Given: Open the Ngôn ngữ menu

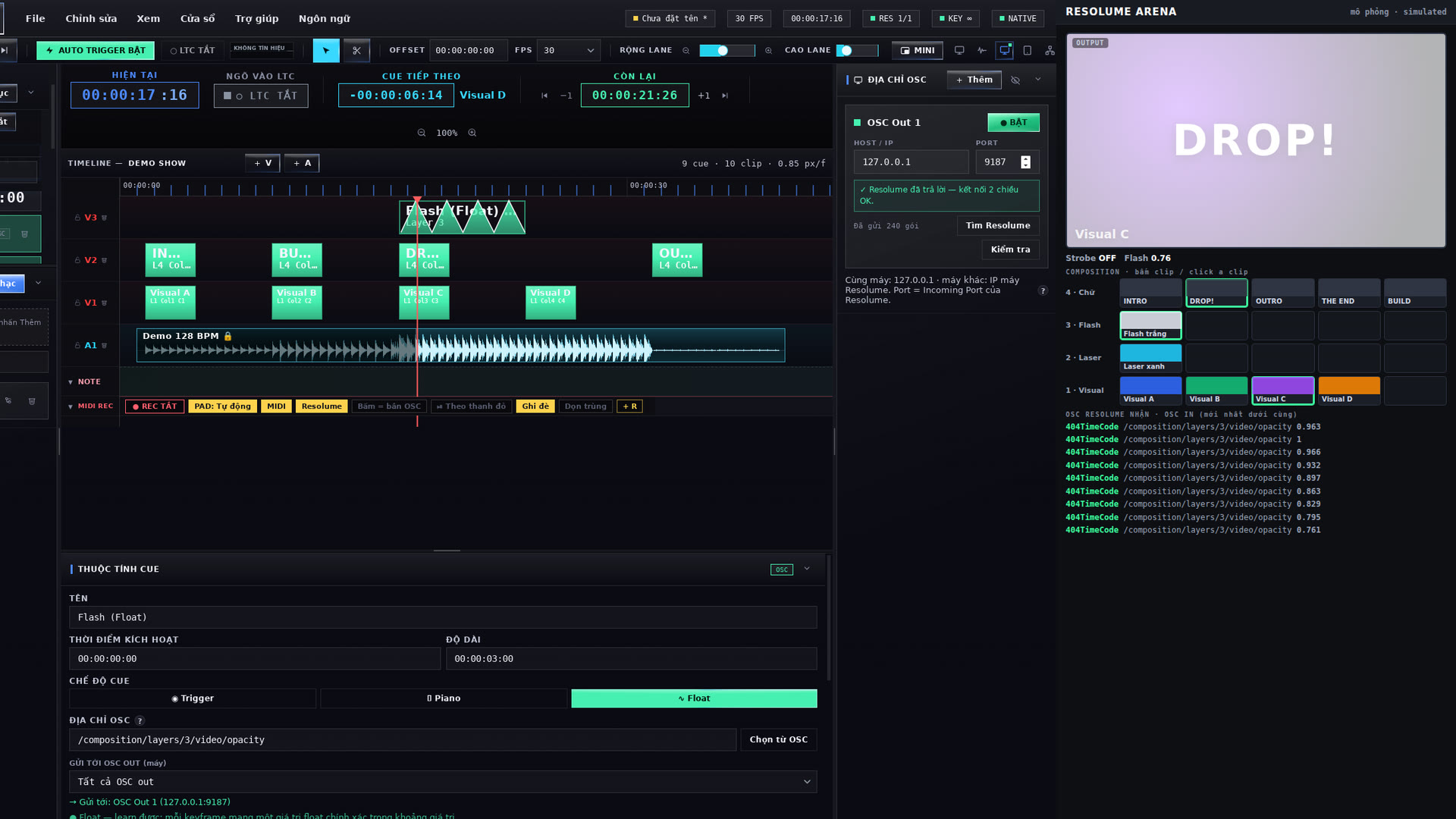Looking at the screenshot, I should (325, 18).
